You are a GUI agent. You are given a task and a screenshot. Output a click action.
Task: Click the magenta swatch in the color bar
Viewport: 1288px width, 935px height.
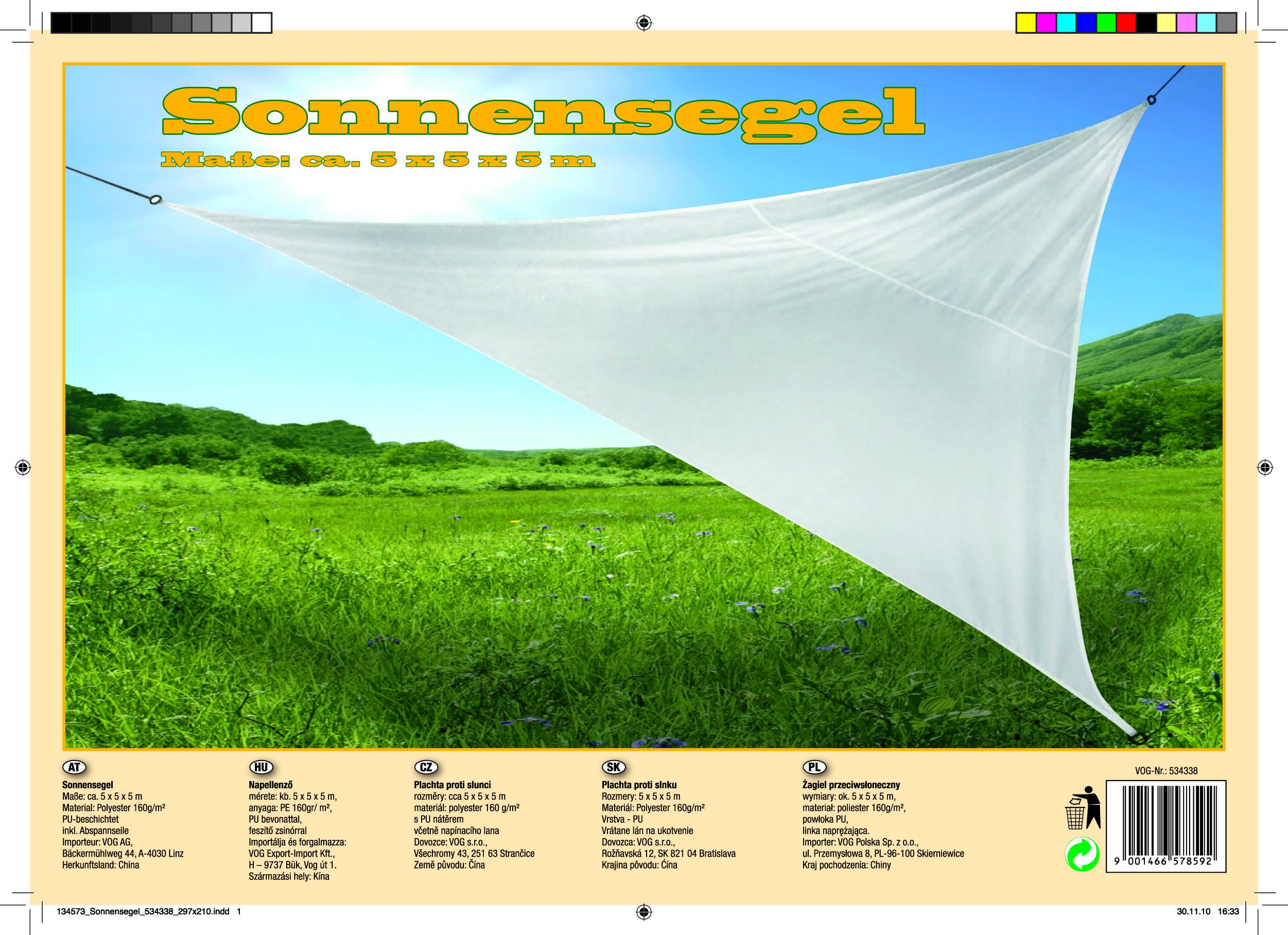click(1046, 23)
